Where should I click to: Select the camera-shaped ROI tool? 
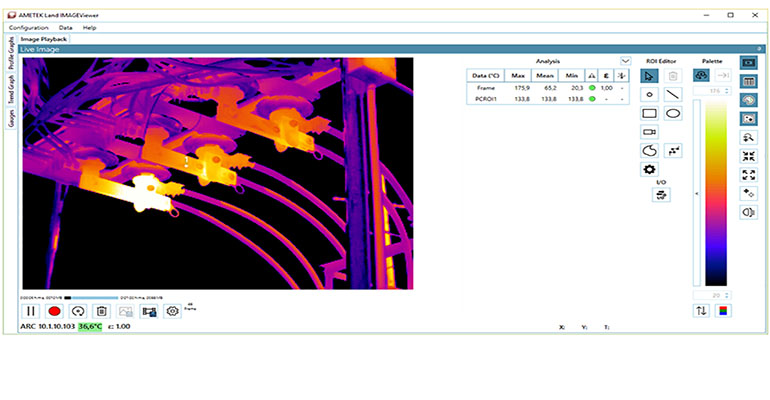(x=649, y=132)
